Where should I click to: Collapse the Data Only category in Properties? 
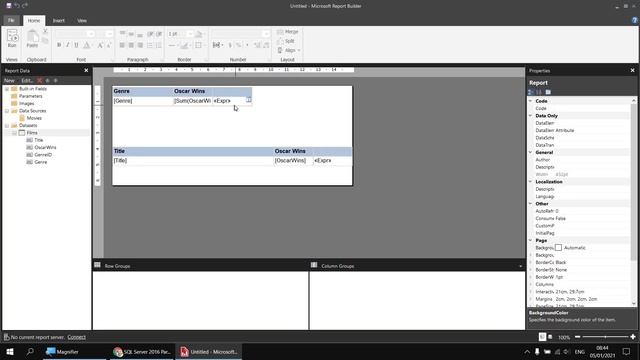point(531,116)
